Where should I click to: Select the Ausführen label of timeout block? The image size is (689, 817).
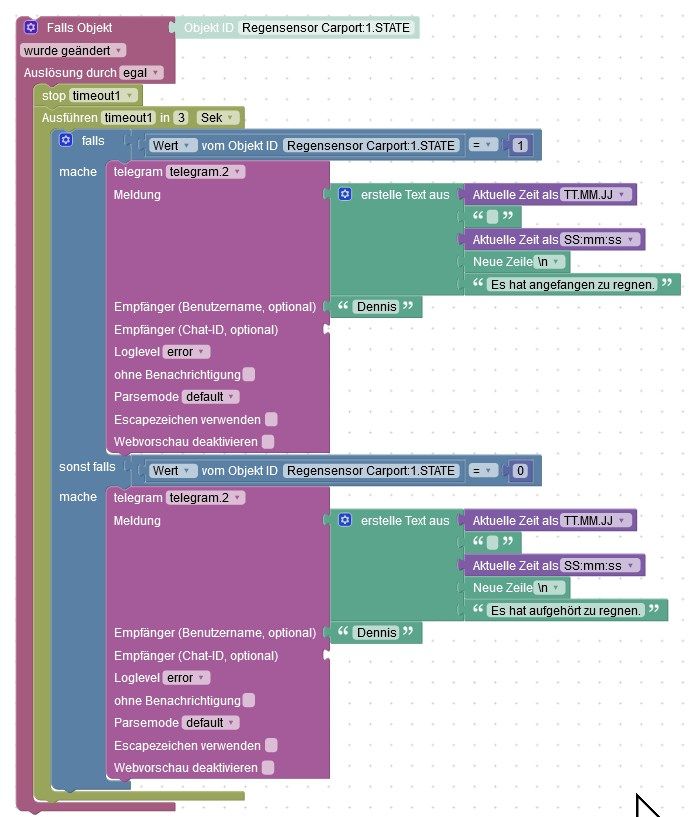click(70, 118)
